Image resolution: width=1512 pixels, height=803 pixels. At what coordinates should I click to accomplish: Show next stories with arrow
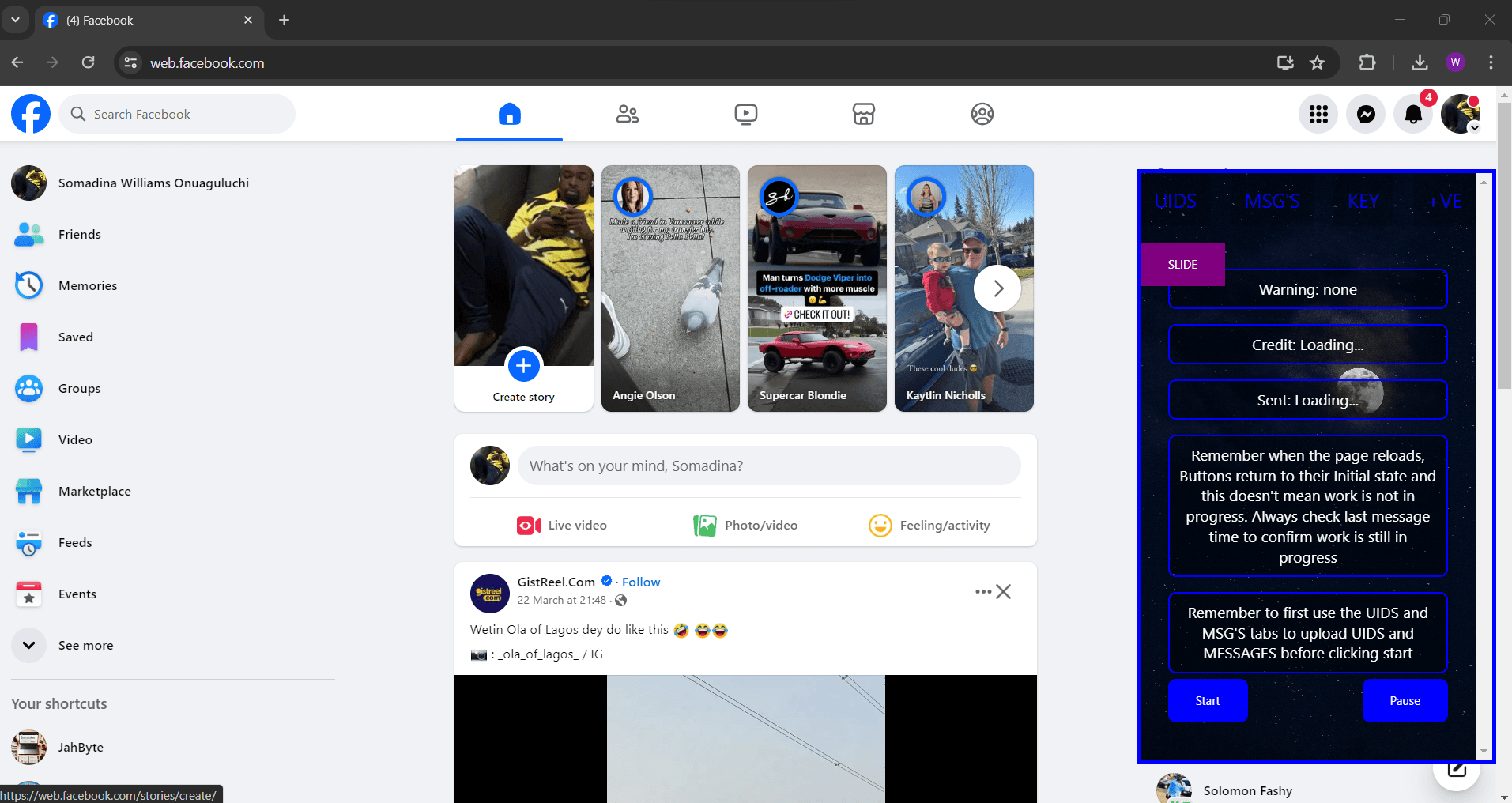pyautogui.click(x=998, y=288)
